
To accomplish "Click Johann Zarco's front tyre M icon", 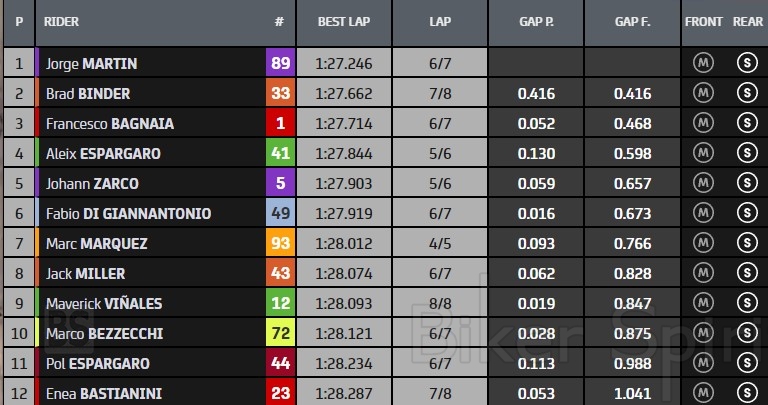I will (703, 184).
